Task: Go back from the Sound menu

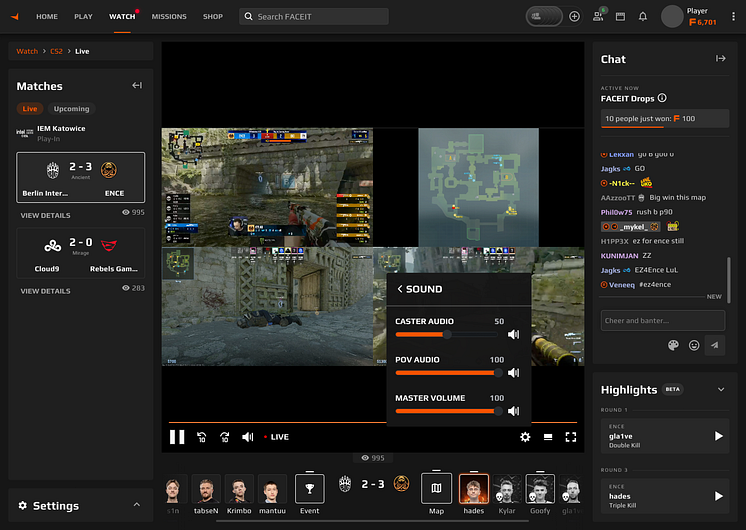Action: pyautogui.click(x=400, y=289)
